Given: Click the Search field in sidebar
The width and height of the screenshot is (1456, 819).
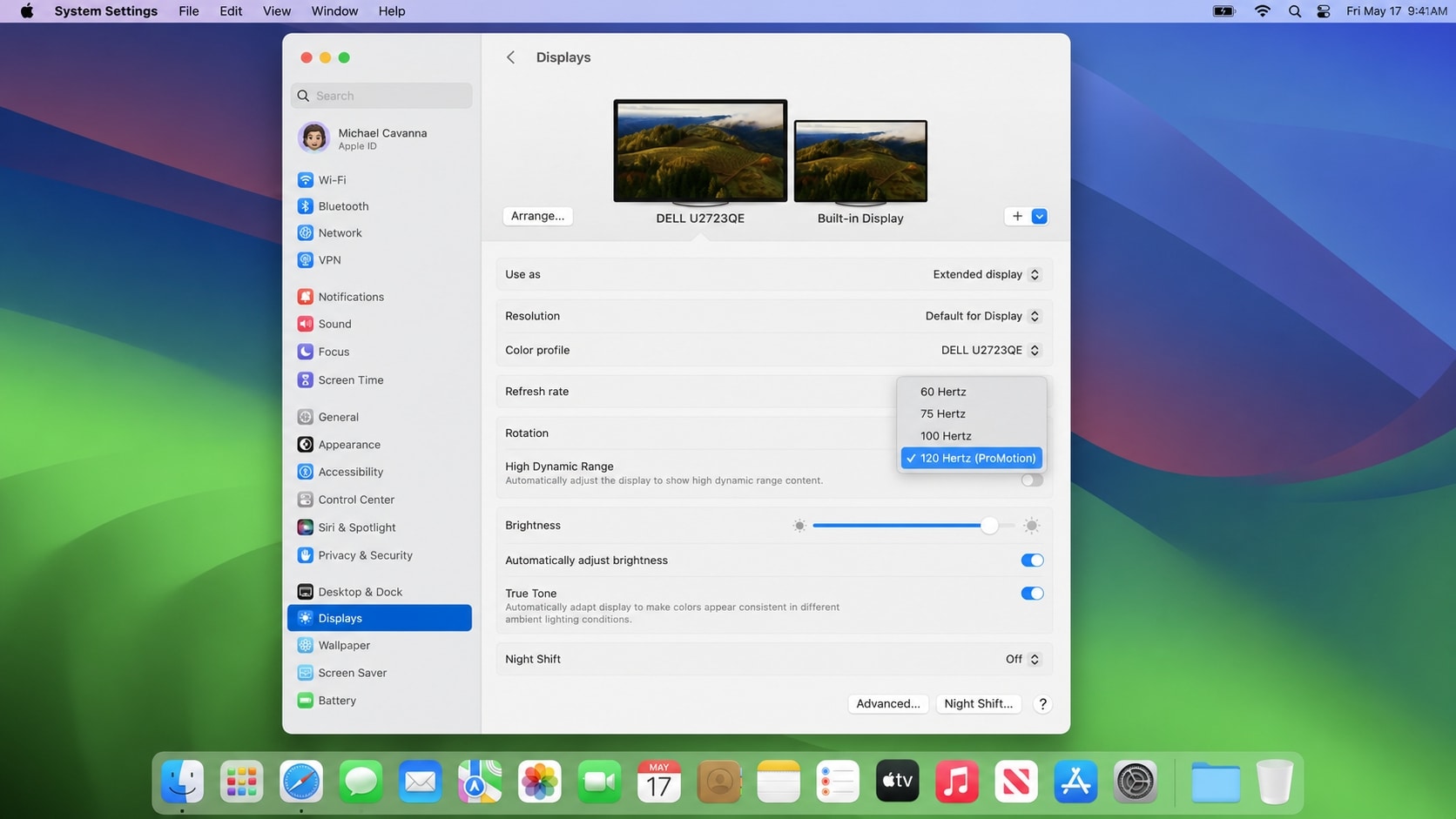Looking at the screenshot, I should pos(381,96).
